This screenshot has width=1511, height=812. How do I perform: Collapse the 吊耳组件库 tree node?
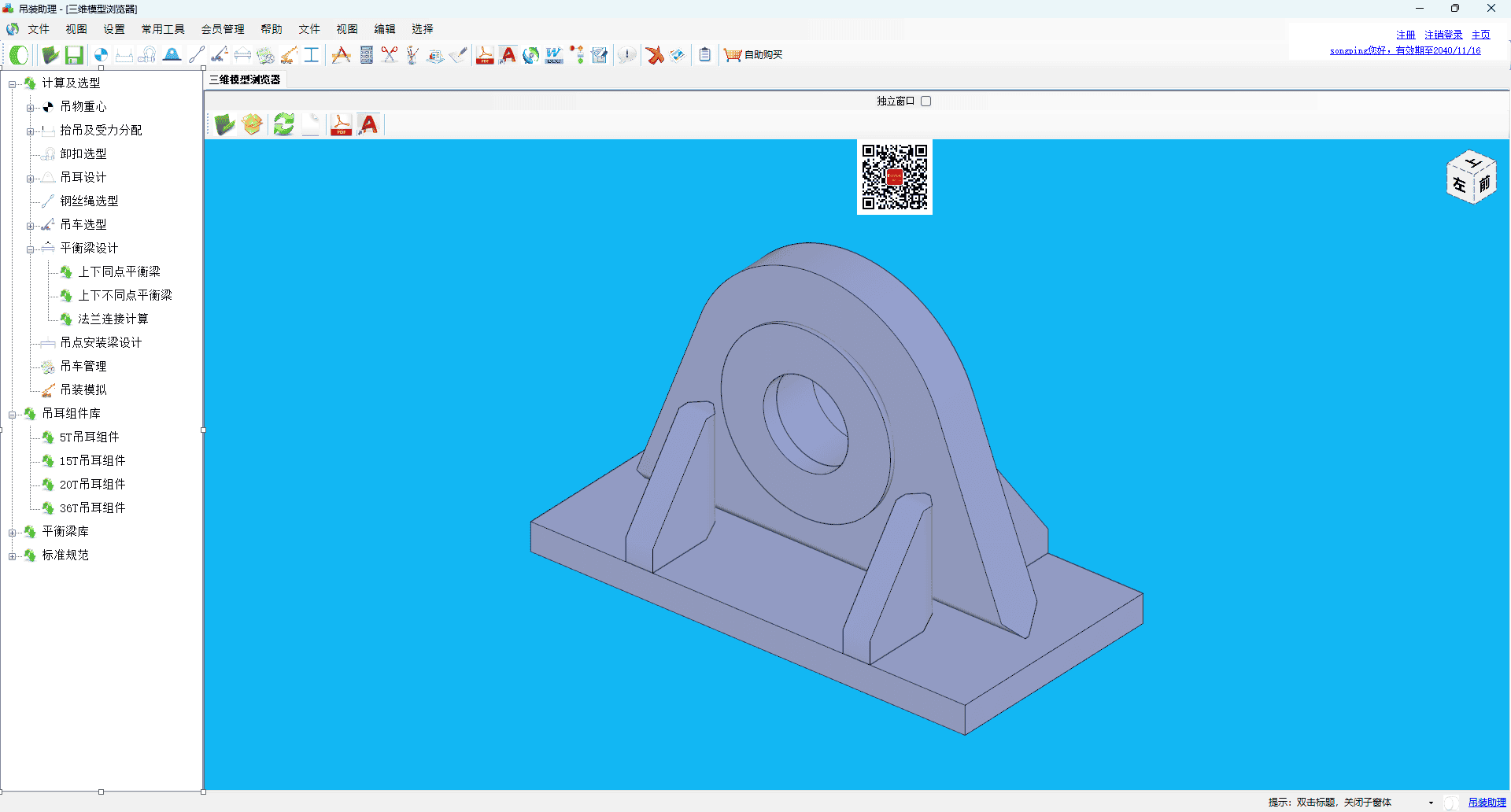pos(13,415)
